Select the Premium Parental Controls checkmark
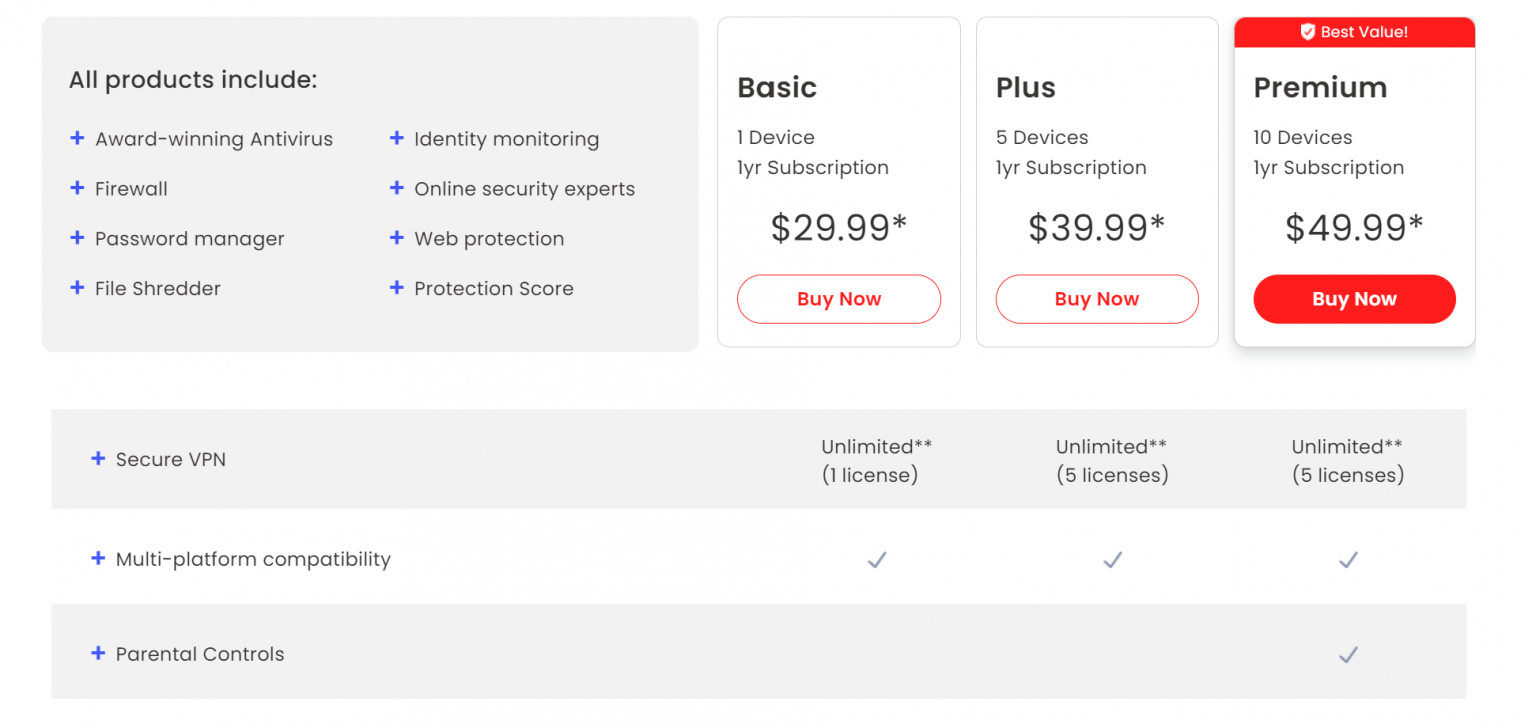1536x728 pixels. [1348, 654]
